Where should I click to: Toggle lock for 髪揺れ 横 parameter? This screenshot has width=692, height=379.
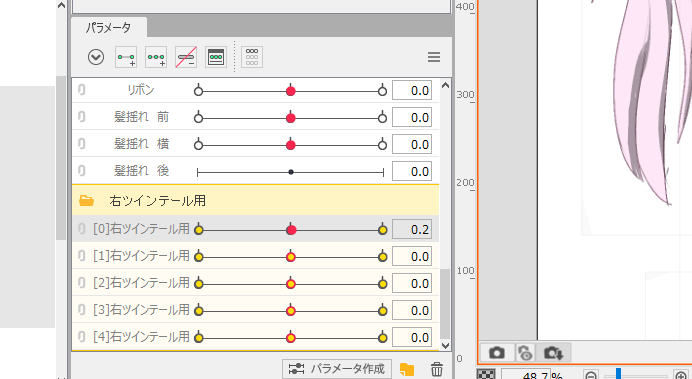pyautogui.click(x=82, y=144)
